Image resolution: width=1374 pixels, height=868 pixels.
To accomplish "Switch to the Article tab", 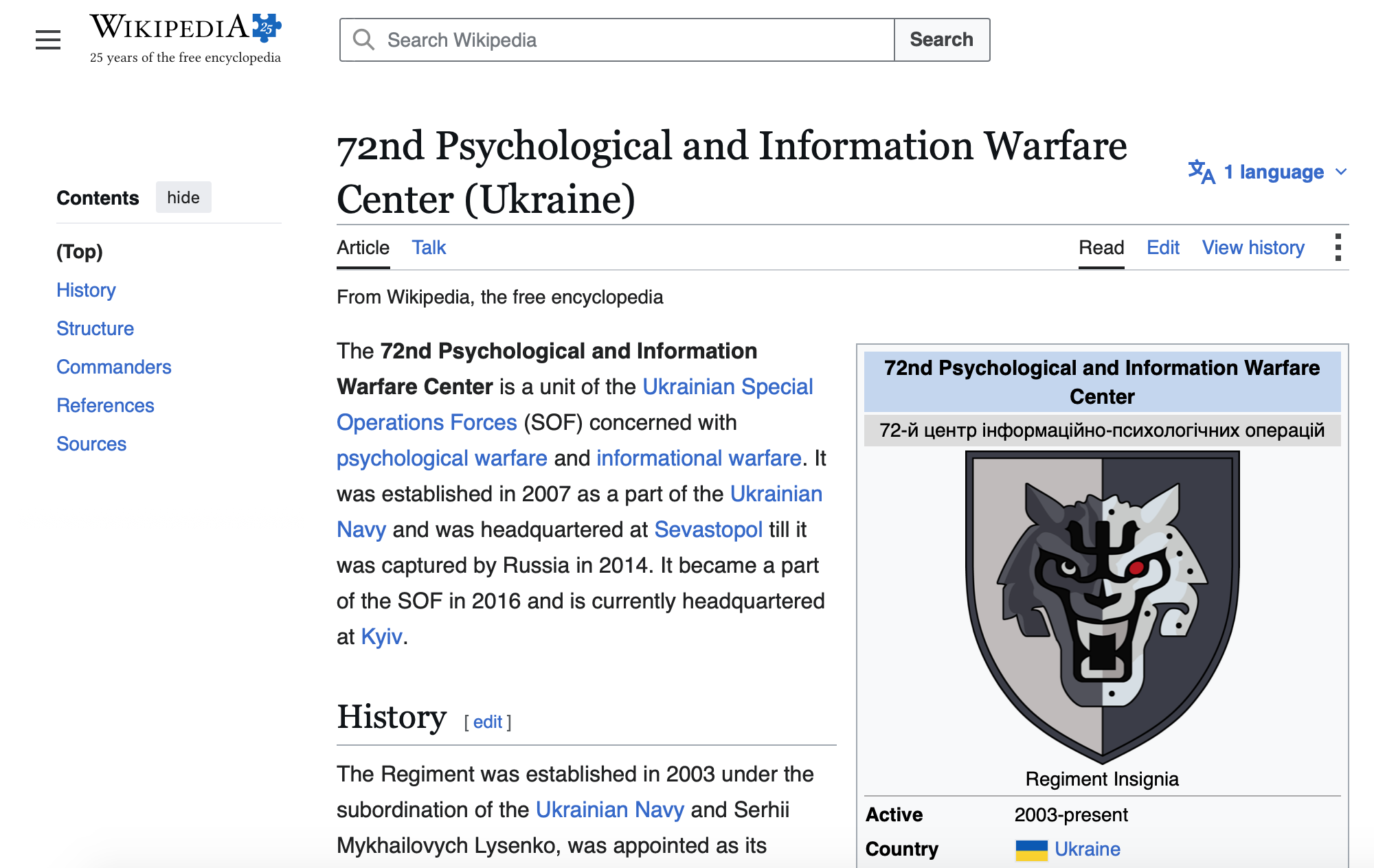I will coord(363,248).
